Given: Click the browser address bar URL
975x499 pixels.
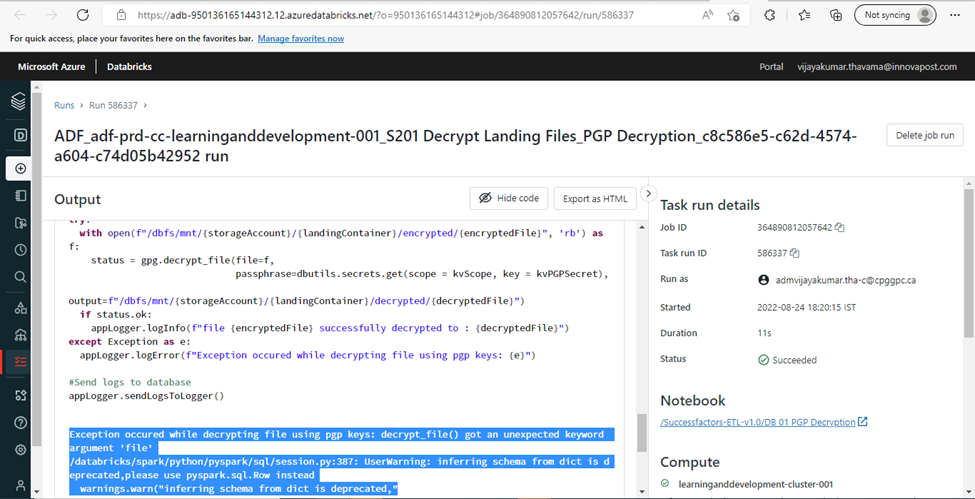Looking at the screenshot, I should click(x=385, y=15).
